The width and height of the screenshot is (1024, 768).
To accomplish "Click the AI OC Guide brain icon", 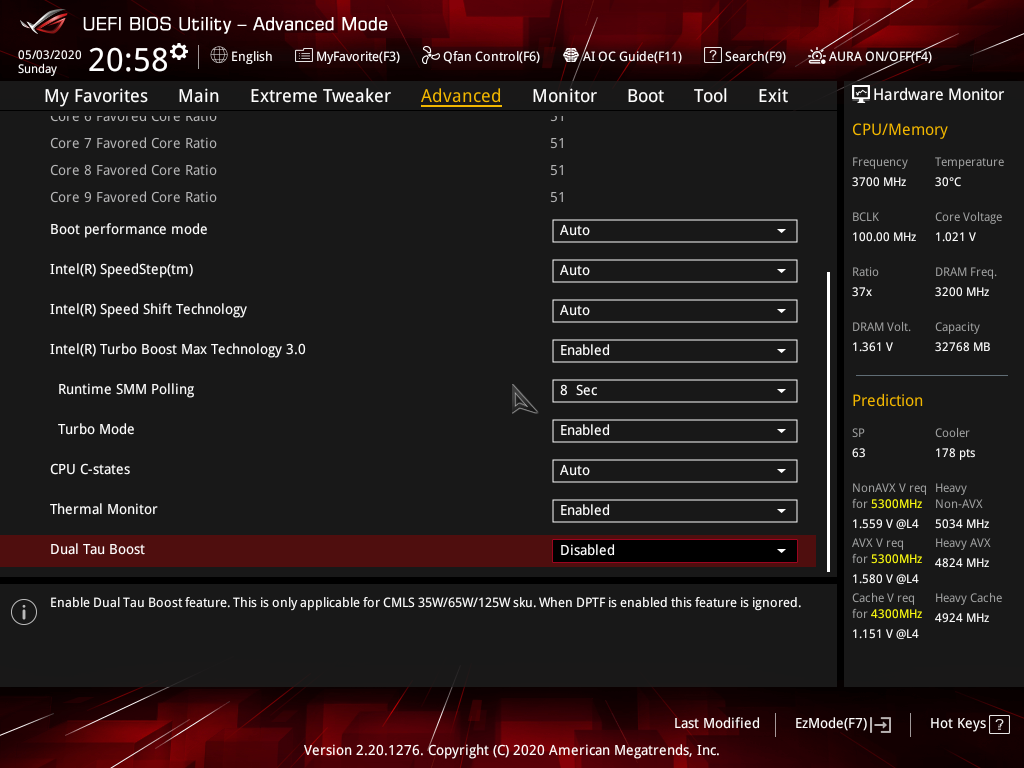I will pyautogui.click(x=571, y=56).
